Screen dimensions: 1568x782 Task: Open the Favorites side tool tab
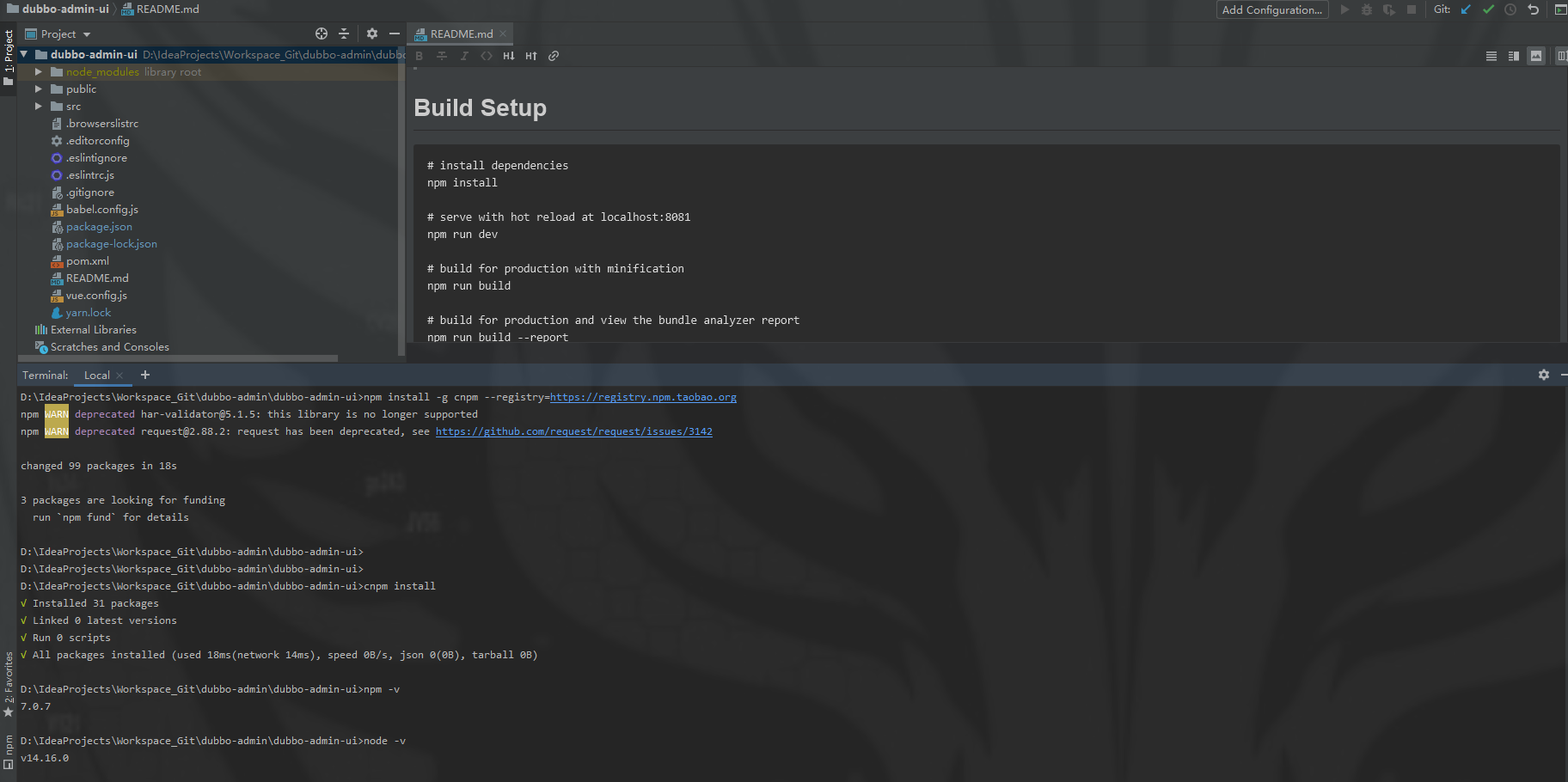click(9, 684)
